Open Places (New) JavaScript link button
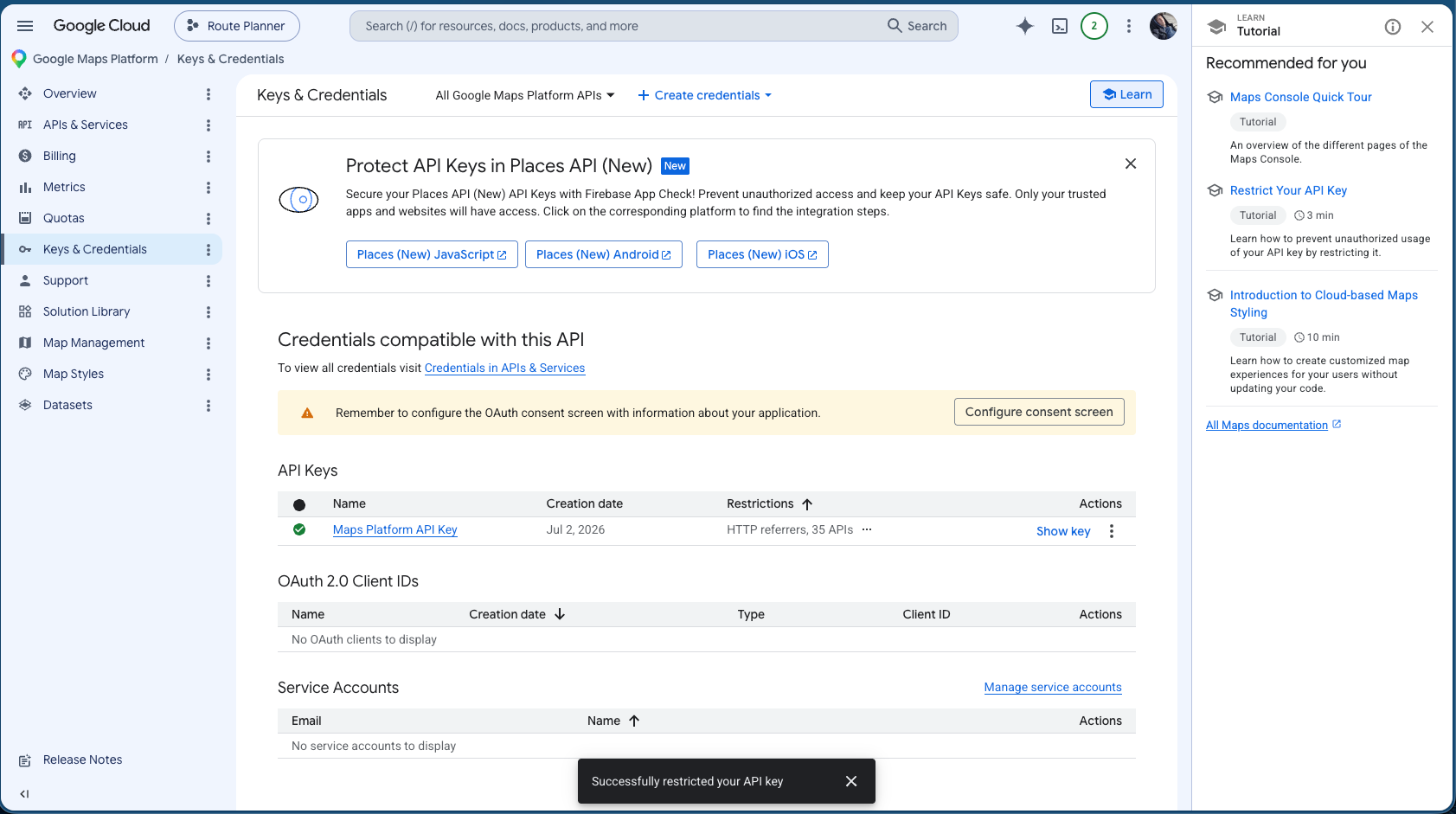The height and width of the screenshot is (814, 1456). click(432, 254)
